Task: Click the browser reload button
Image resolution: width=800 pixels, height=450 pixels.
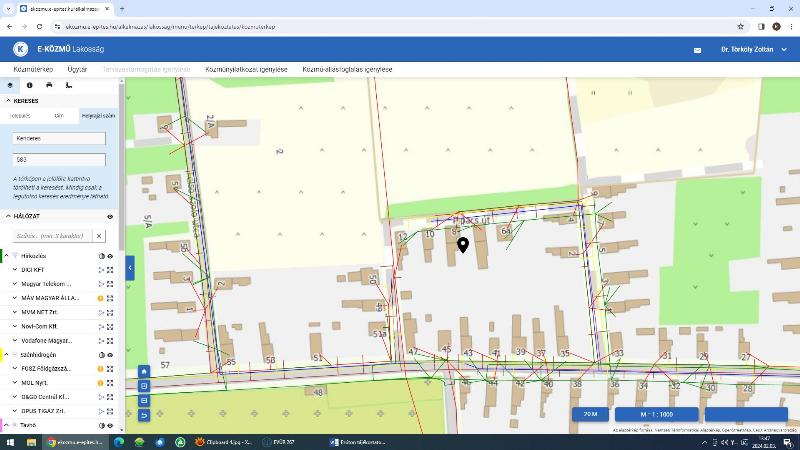Action: (39, 27)
